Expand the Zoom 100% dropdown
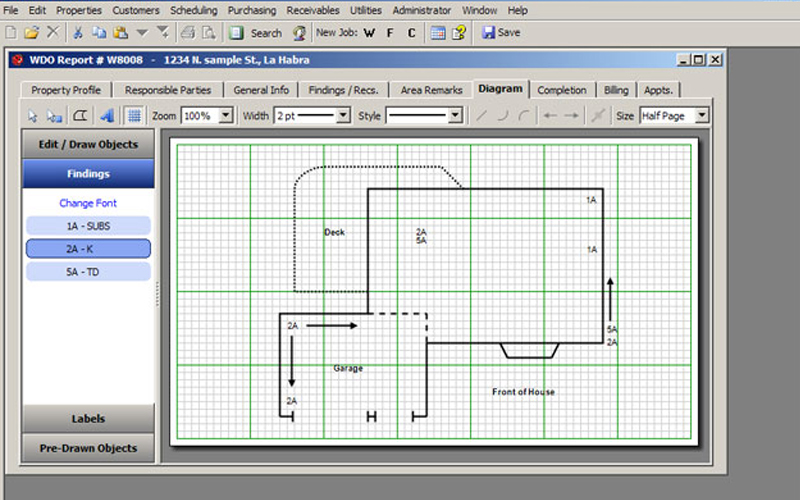 click(226, 116)
